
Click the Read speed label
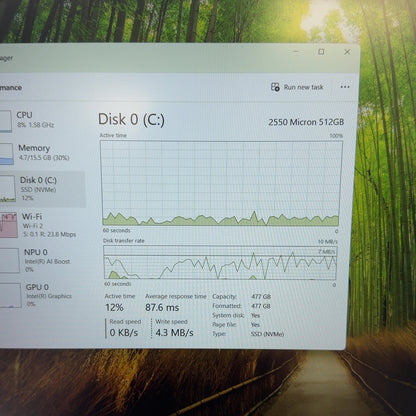[125, 322]
